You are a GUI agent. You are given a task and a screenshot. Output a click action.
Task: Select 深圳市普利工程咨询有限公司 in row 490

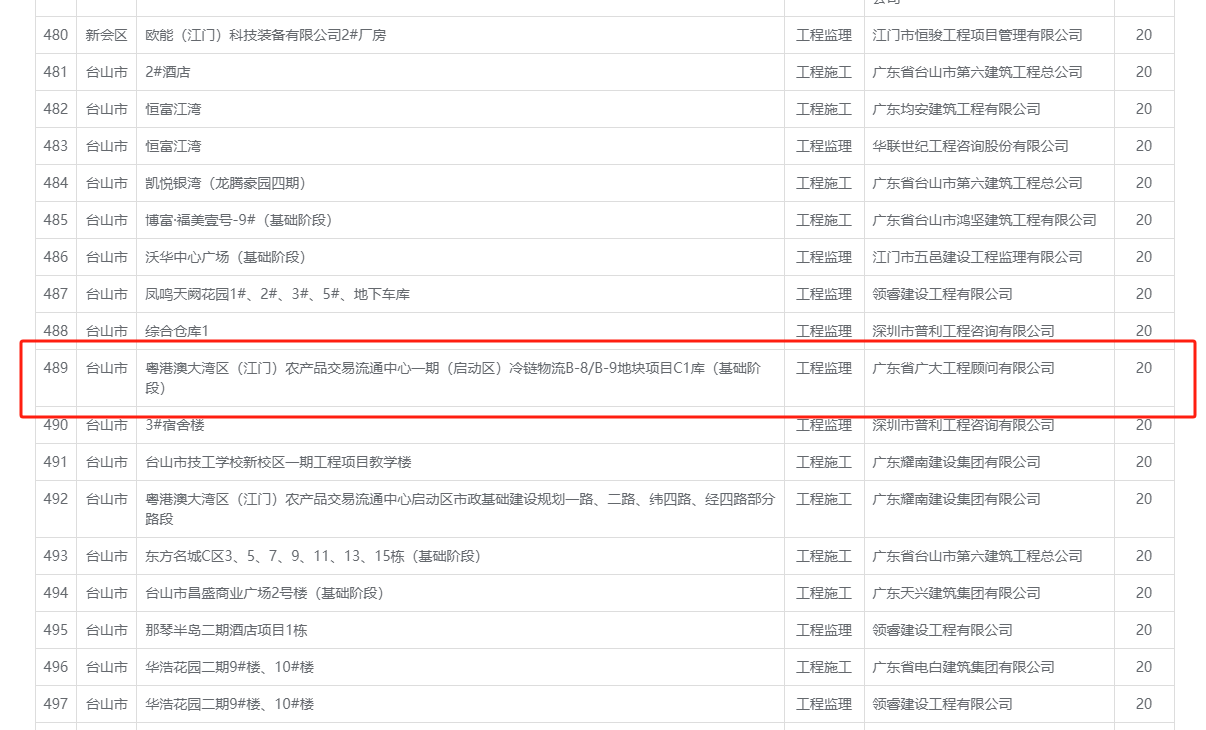coord(963,425)
